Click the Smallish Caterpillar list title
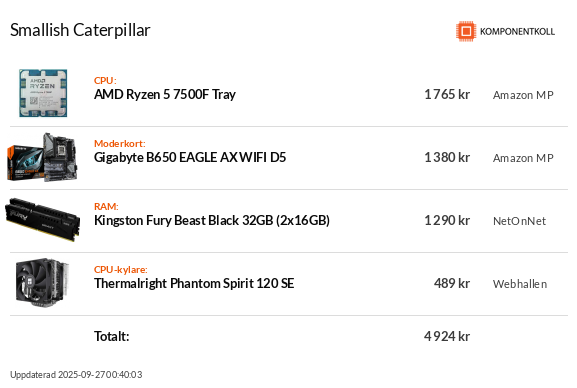This screenshot has width=577, height=388. [80, 30]
